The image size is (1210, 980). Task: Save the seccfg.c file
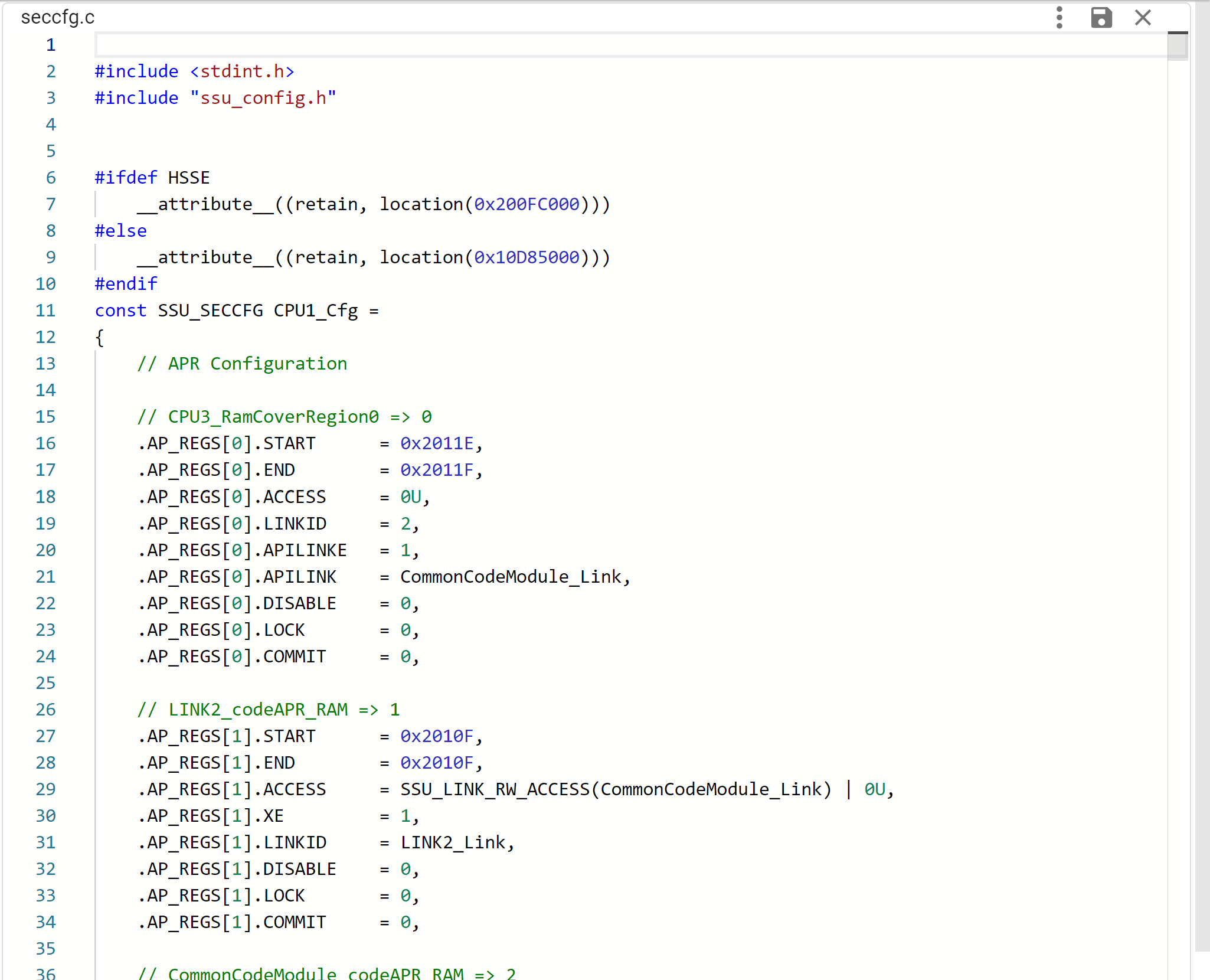point(1101,18)
